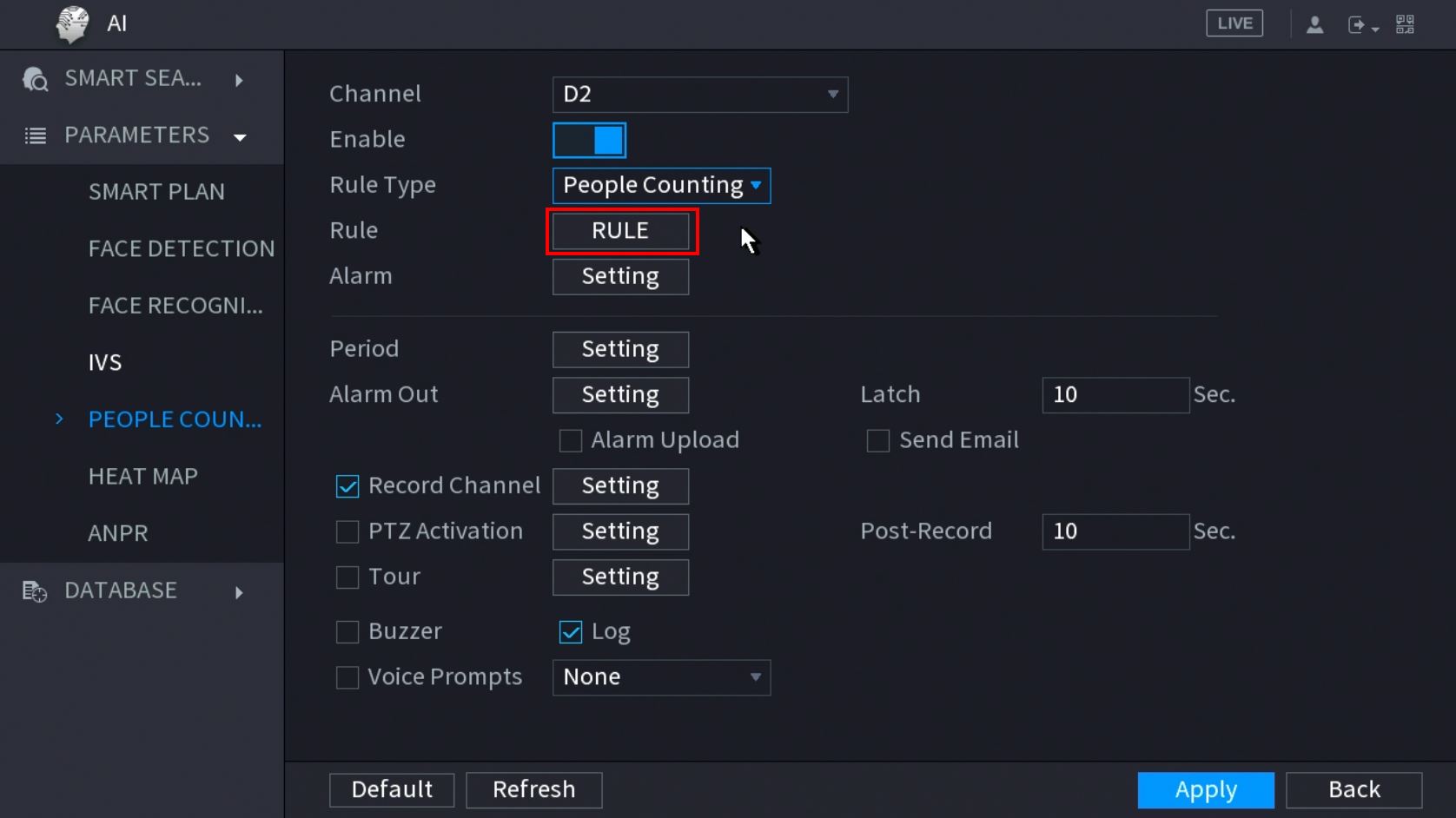The image size is (1456, 818).
Task: Click the Apply button
Action: click(x=1205, y=789)
